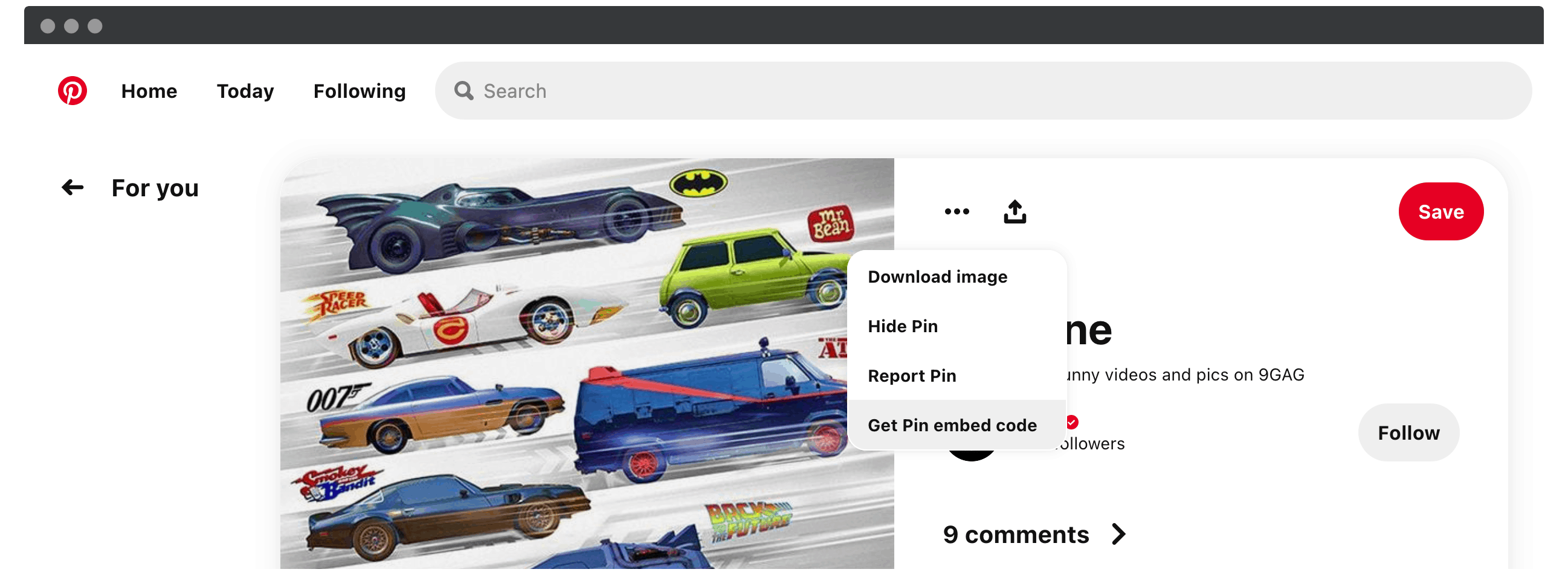This screenshot has width=1568, height=575.
Task: Click the share upload icon
Action: point(1015,211)
